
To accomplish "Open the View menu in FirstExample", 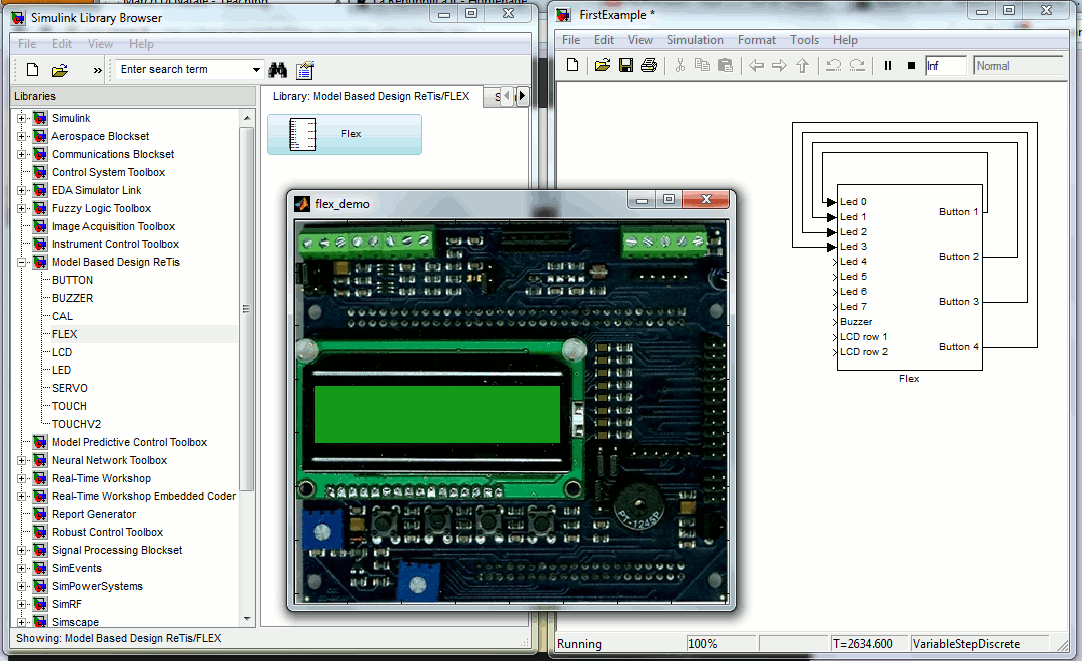I will [640, 40].
